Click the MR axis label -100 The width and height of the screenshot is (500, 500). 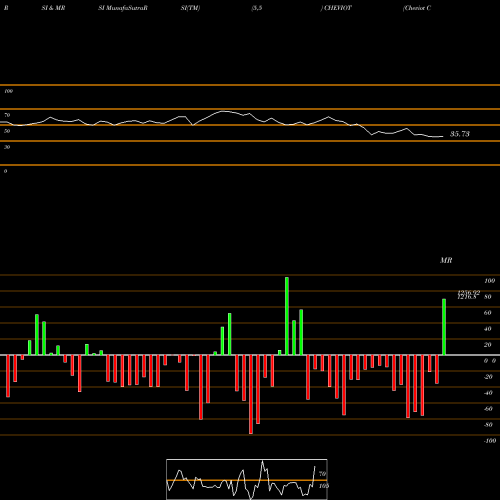(x=490, y=441)
